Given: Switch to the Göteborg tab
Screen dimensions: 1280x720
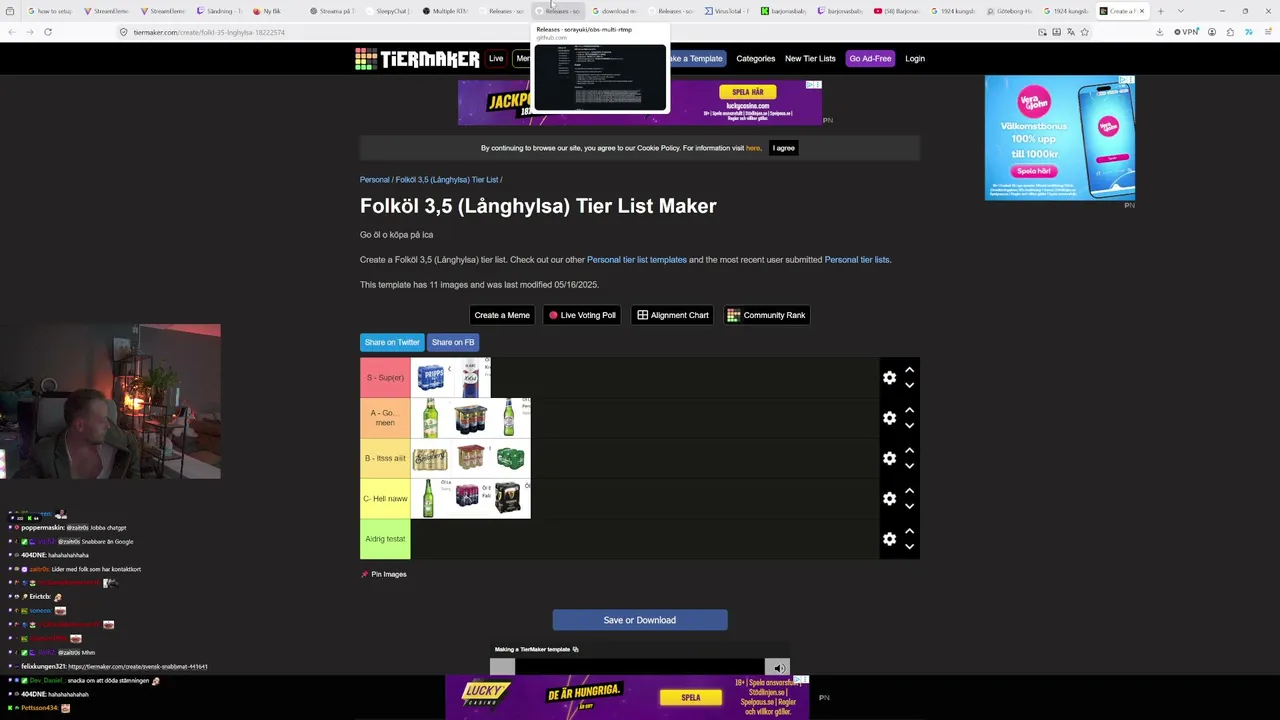Looking at the screenshot, I should 1010,11.
